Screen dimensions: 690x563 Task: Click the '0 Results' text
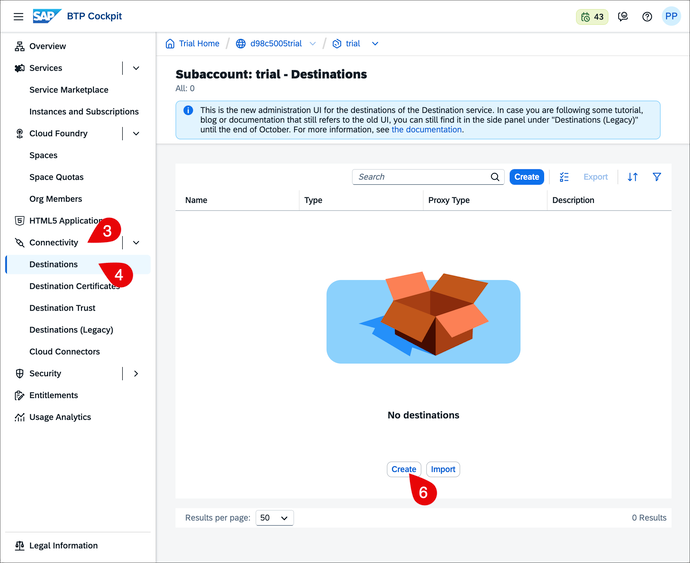pyautogui.click(x=649, y=518)
